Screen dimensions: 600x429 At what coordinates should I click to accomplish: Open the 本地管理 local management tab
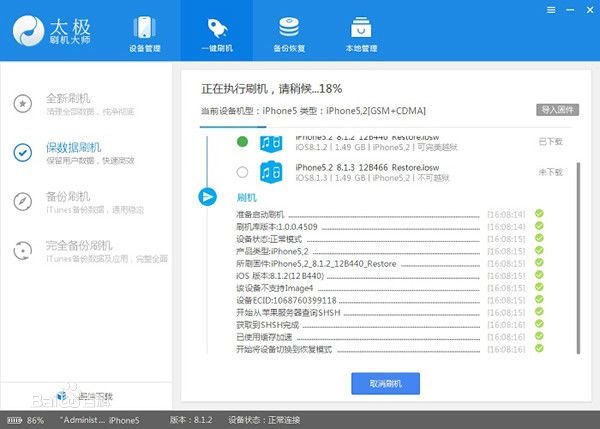tap(361, 34)
